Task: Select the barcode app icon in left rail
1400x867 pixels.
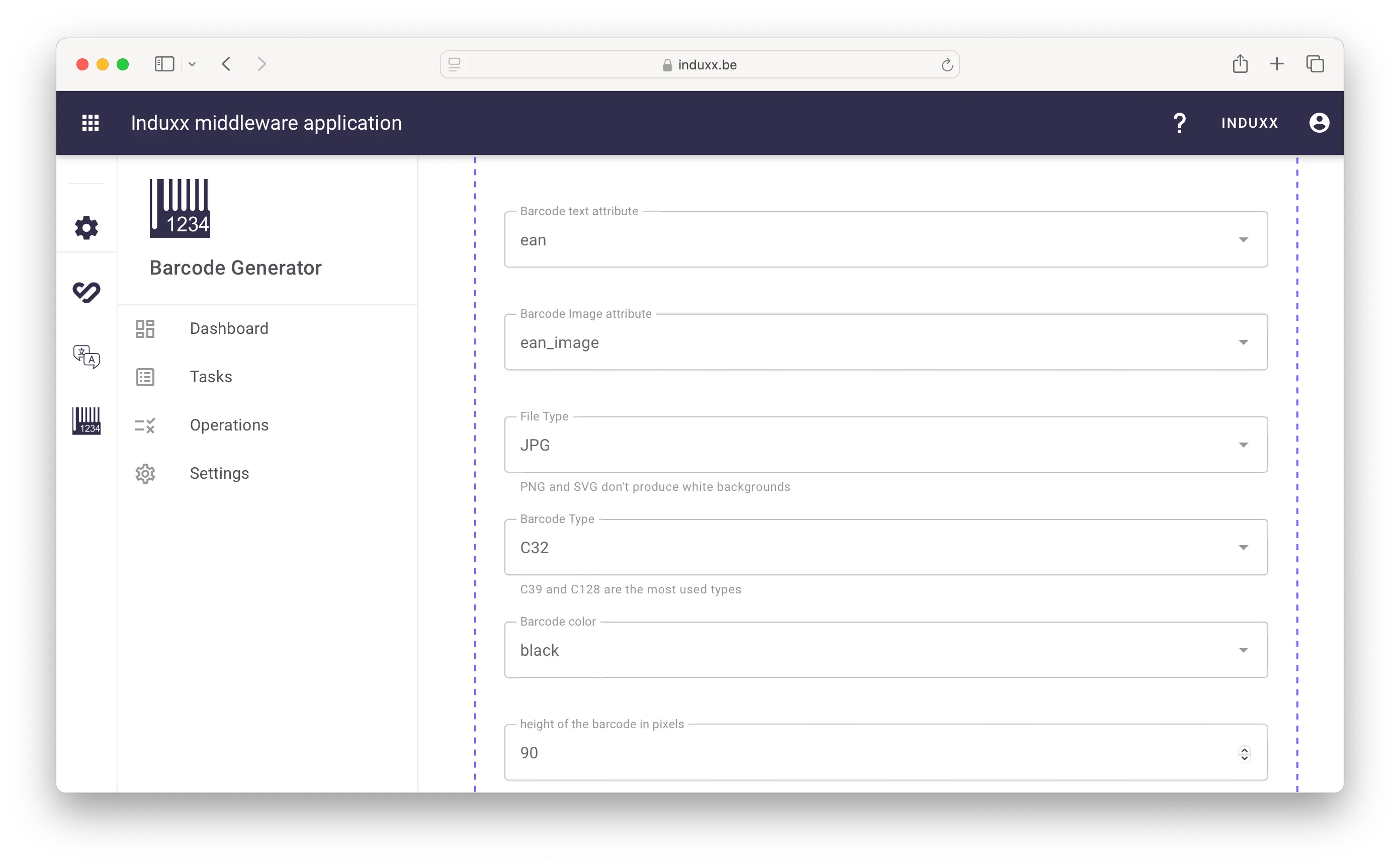Action: click(86, 421)
